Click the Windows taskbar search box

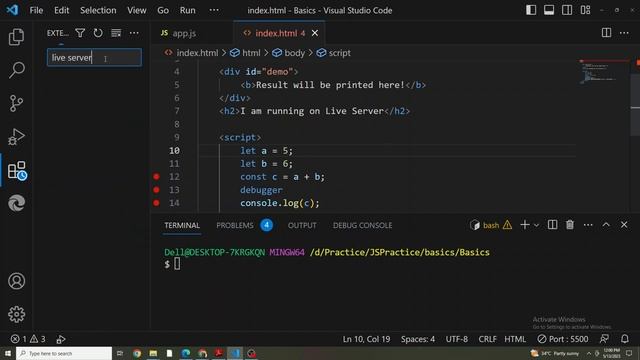64,353
